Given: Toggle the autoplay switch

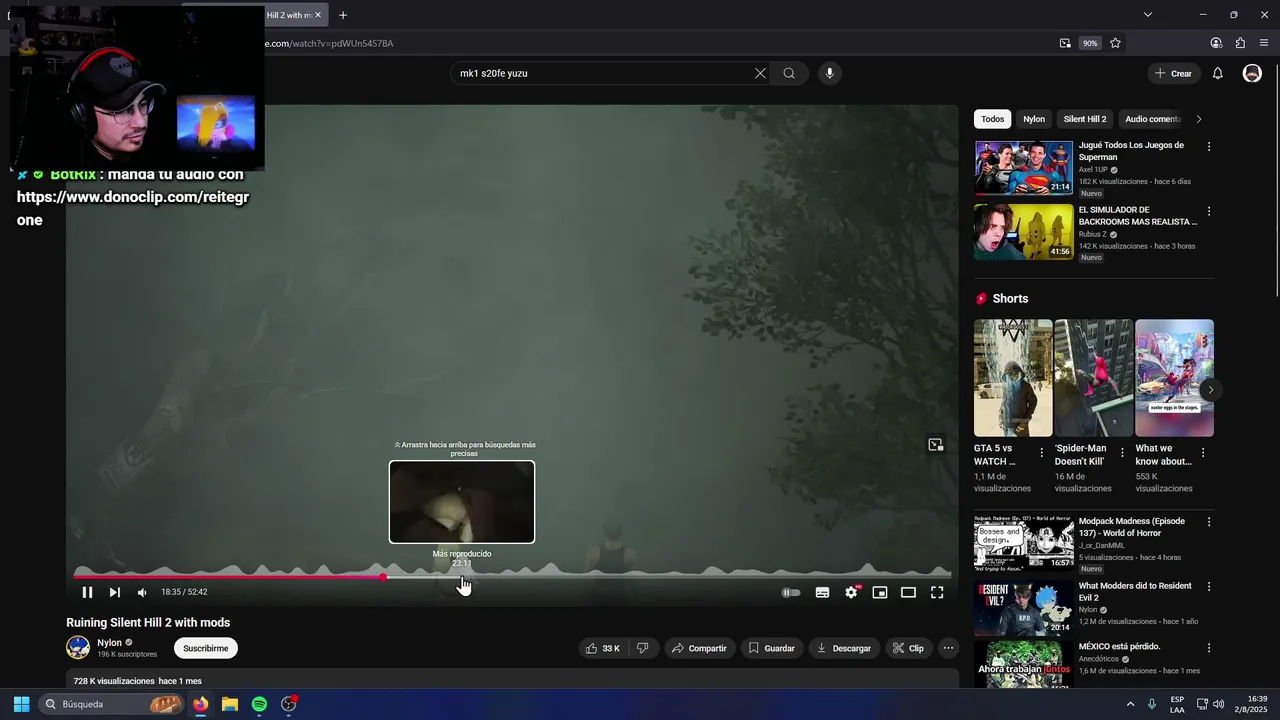Looking at the screenshot, I should point(791,592).
